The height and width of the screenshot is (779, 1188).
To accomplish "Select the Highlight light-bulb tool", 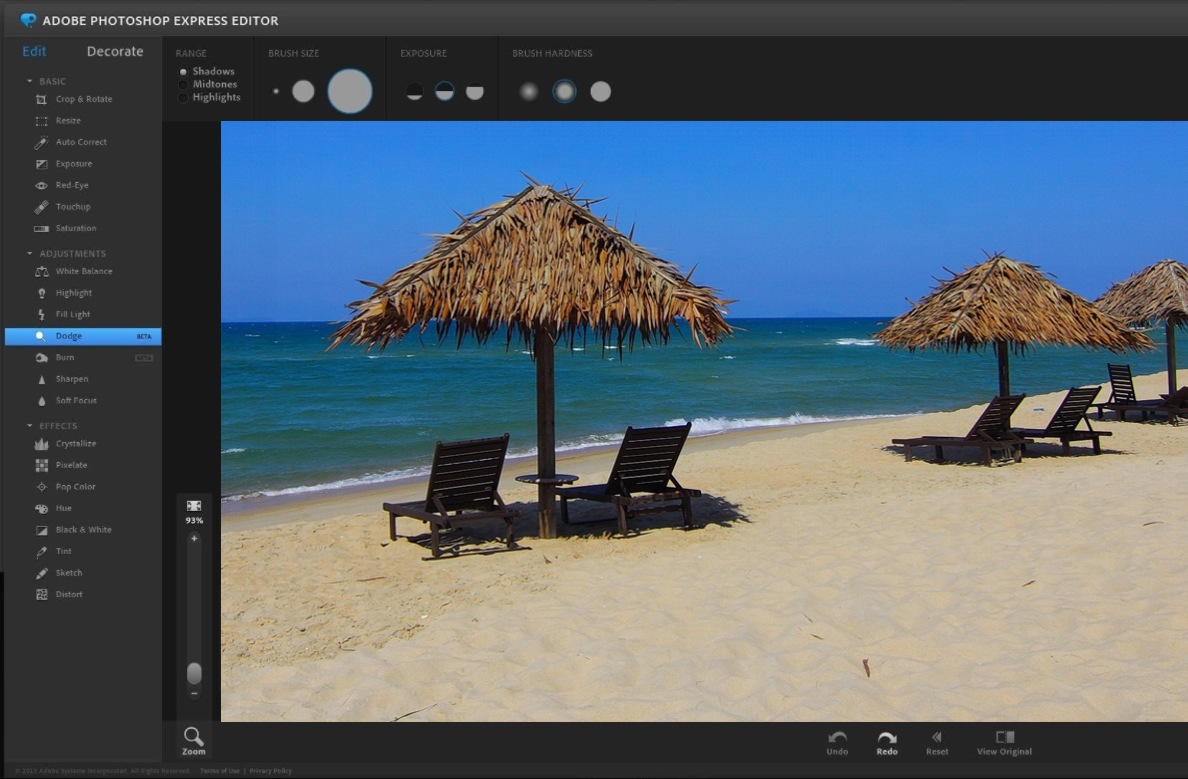I will point(42,293).
